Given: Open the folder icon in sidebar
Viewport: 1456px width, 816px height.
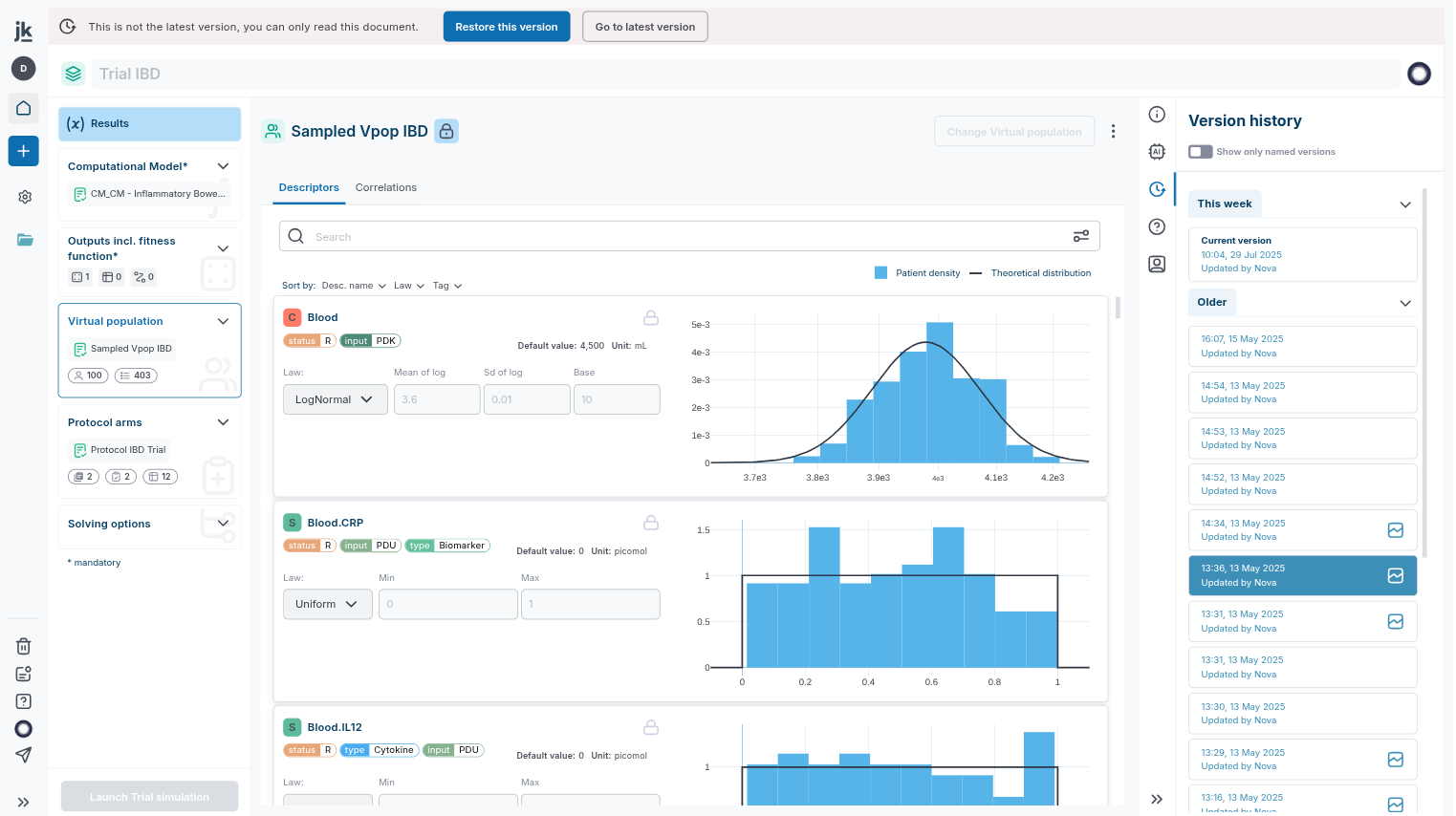Looking at the screenshot, I should point(25,239).
